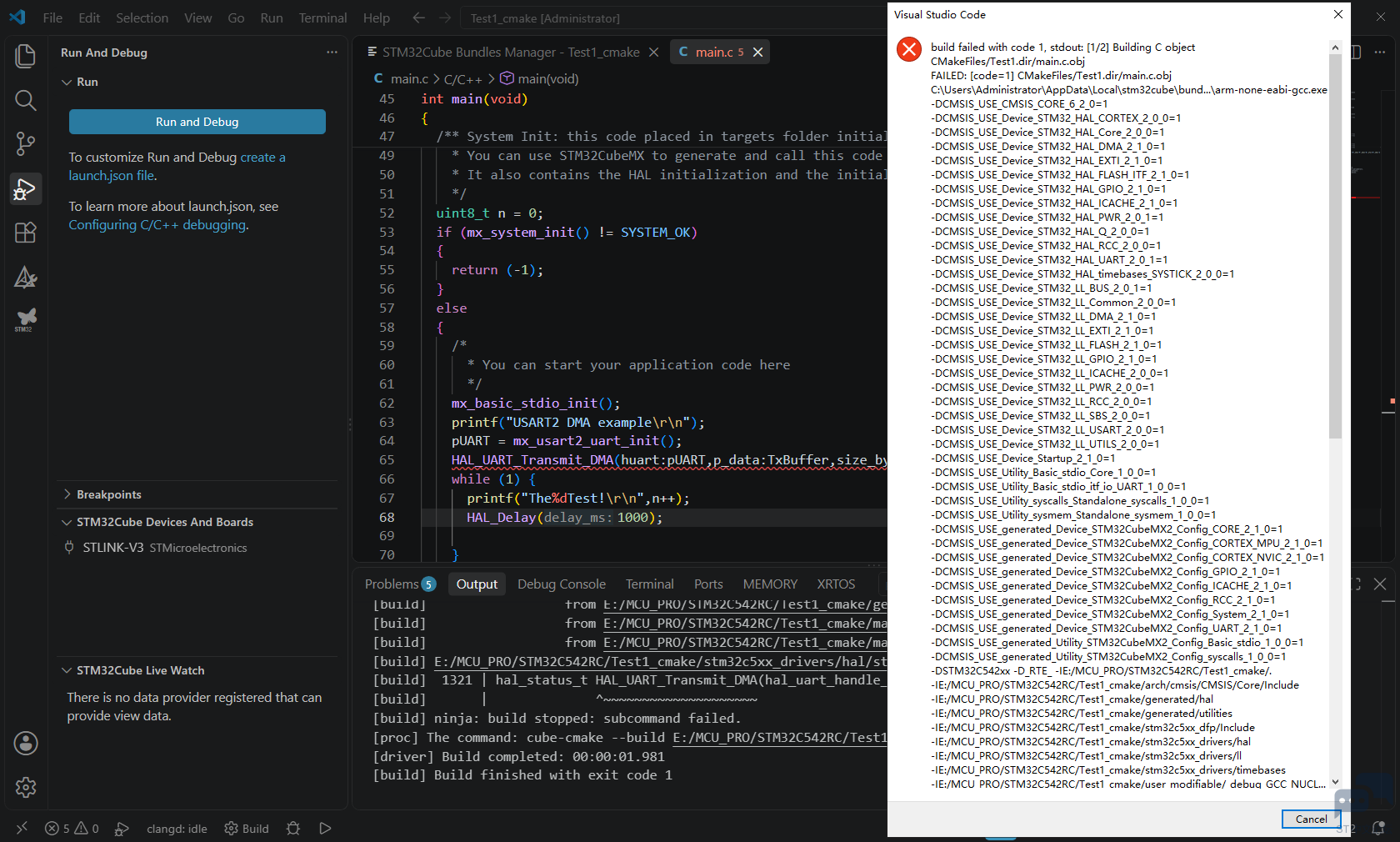Open the Terminal menu
Image resolution: width=1400 pixels, height=842 pixels.
pyautogui.click(x=322, y=18)
